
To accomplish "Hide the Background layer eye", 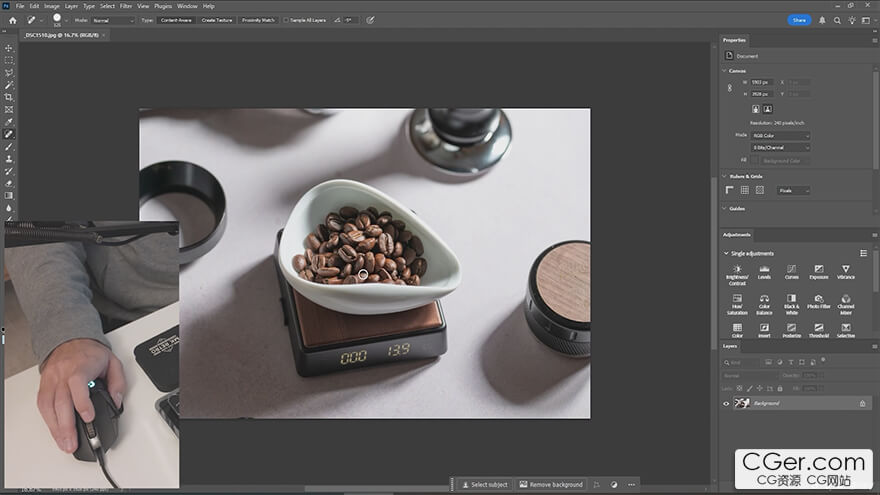I will tap(726, 404).
